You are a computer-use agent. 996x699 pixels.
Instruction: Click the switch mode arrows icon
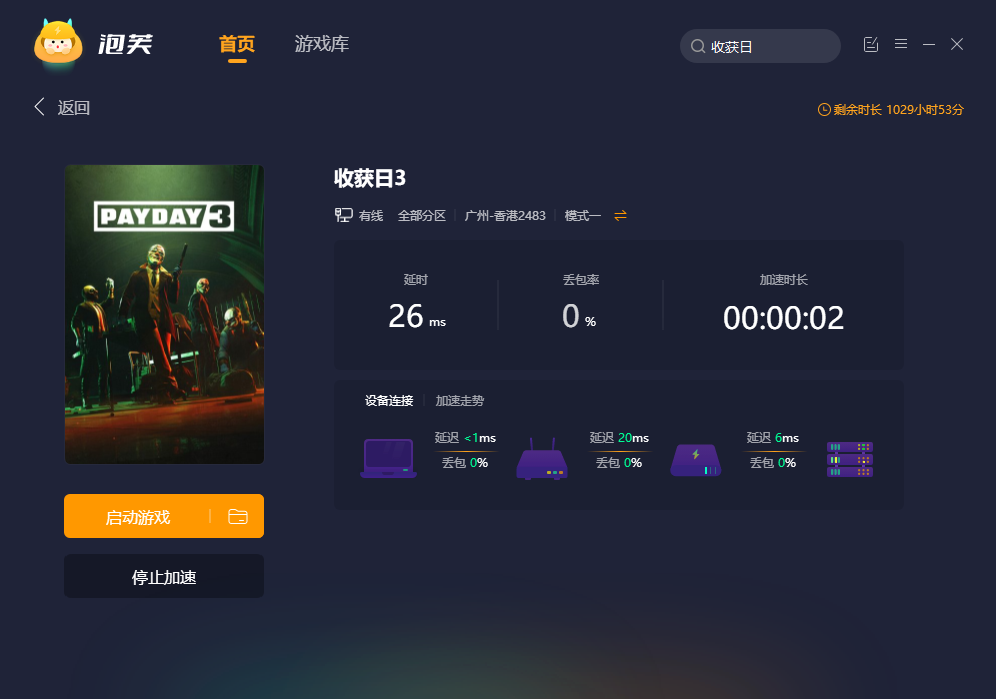620,215
